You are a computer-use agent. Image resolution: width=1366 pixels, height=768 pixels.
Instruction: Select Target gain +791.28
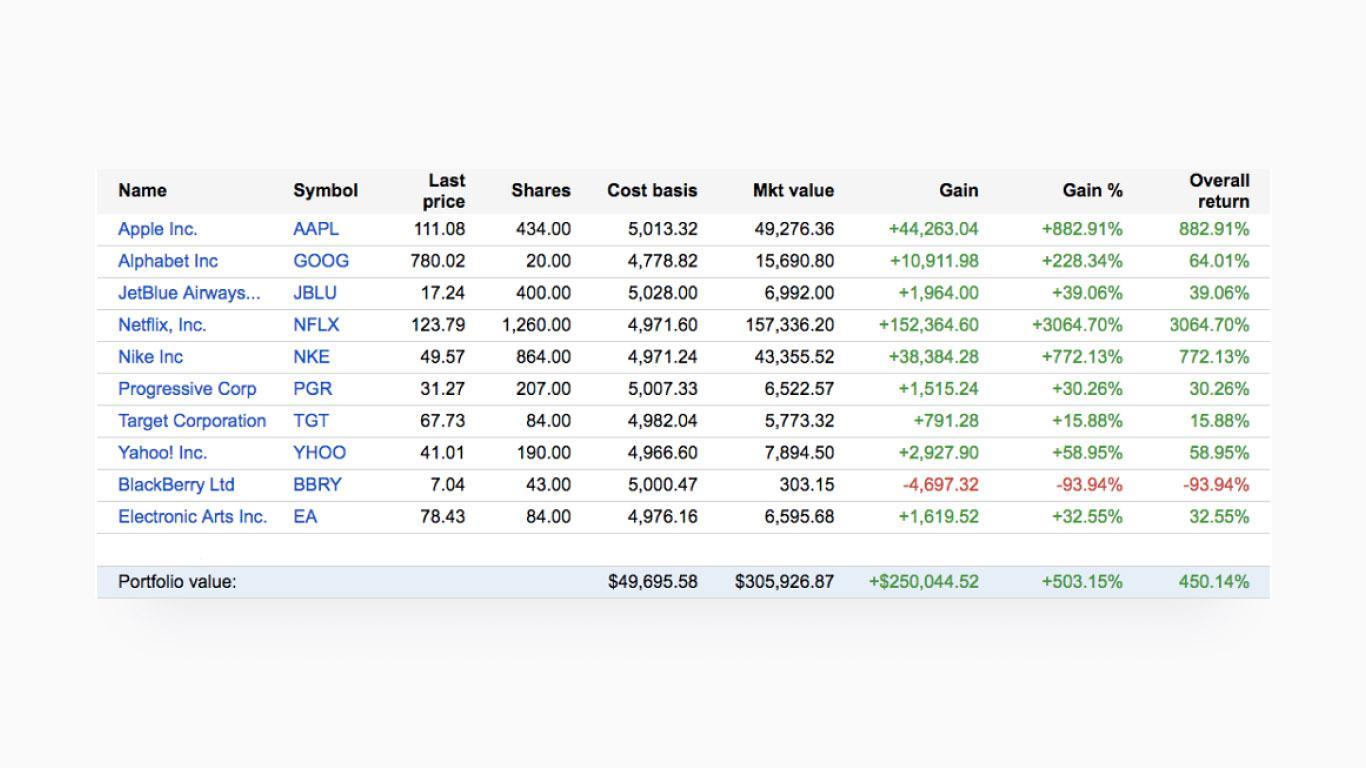[945, 421]
